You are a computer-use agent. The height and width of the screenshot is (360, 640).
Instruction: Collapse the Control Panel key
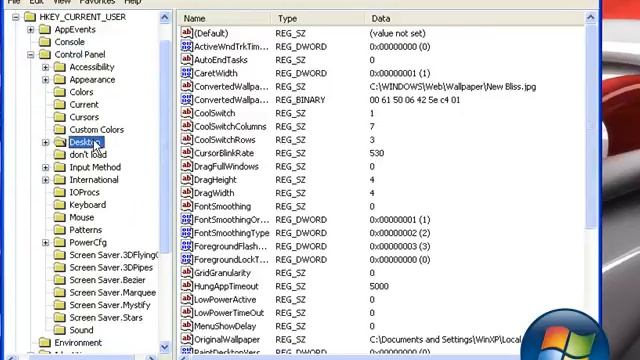click(x=31, y=55)
